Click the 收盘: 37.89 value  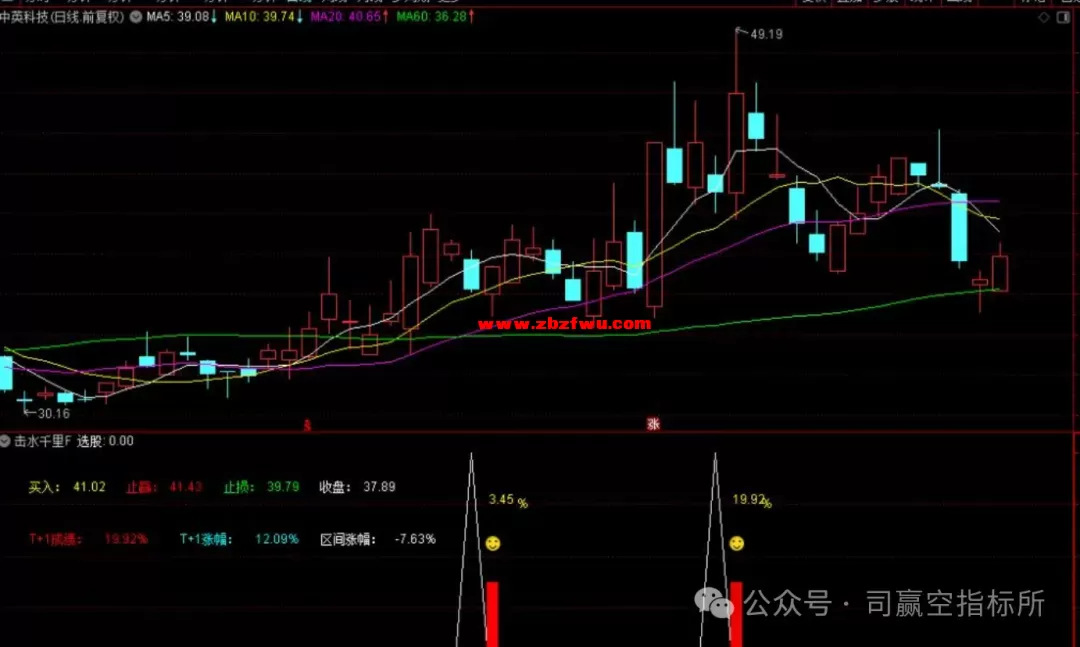357,487
